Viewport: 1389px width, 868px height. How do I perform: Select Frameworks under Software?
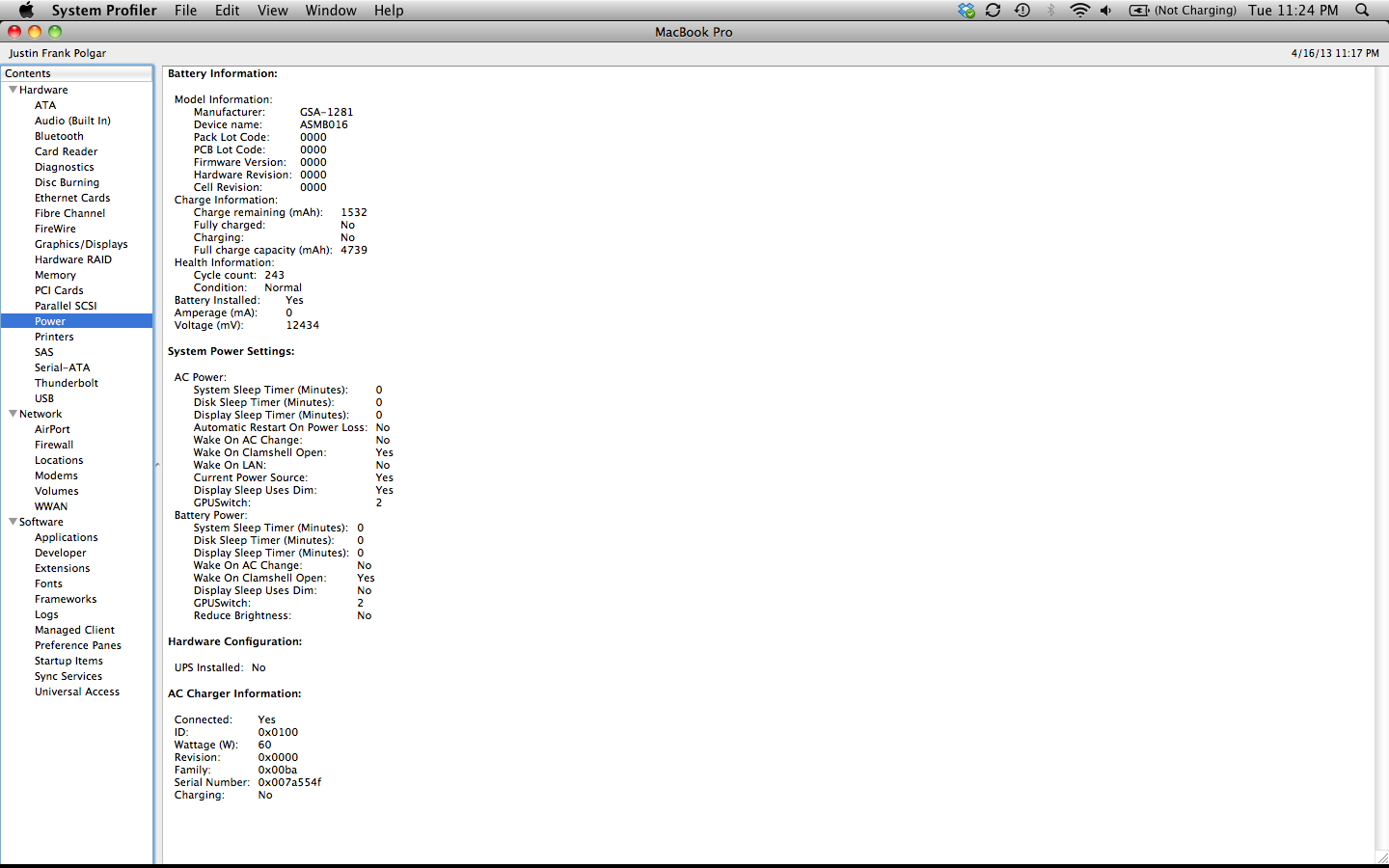pyautogui.click(x=66, y=599)
